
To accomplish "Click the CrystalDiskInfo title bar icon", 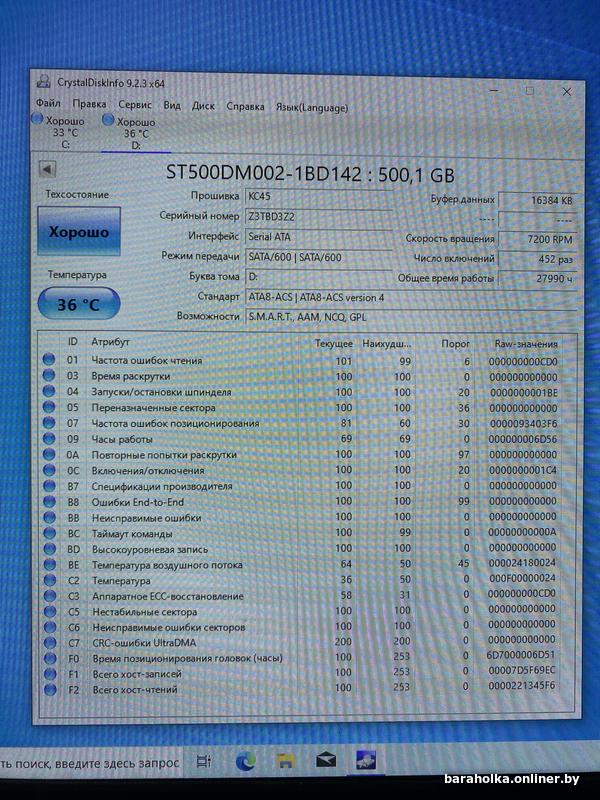I will [43, 81].
